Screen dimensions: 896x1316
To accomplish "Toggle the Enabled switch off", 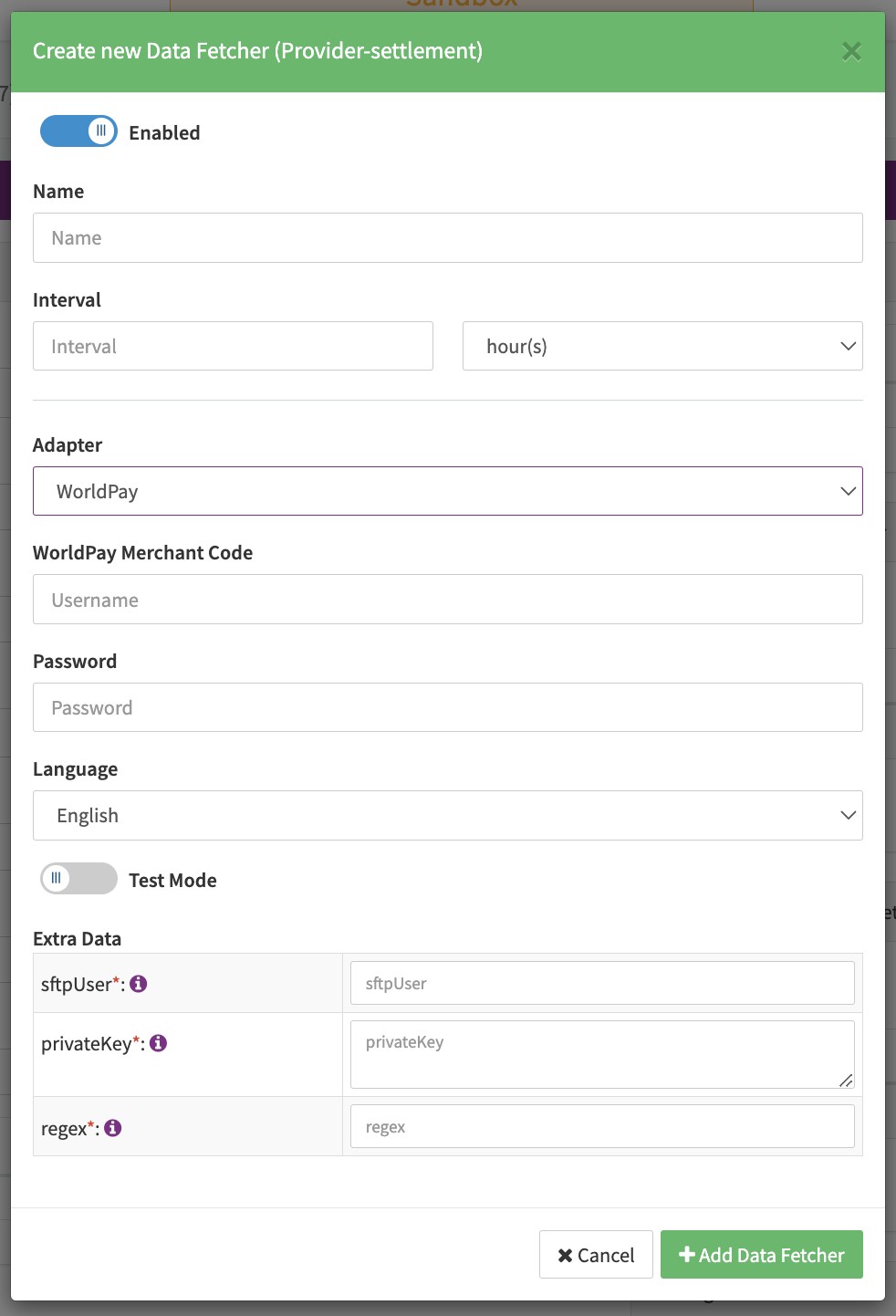I will click(x=78, y=131).
